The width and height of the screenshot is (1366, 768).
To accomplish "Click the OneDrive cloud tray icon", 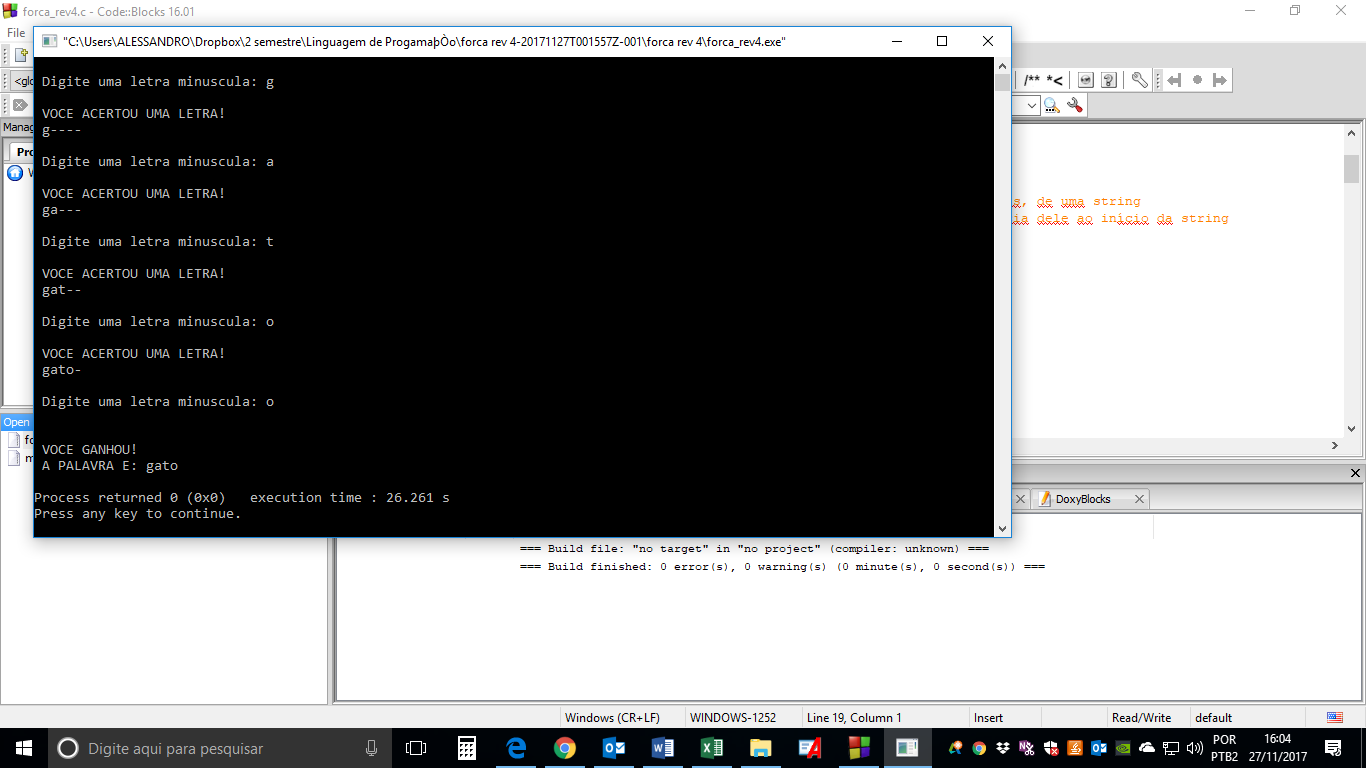I will click(x=1147, y=748).
